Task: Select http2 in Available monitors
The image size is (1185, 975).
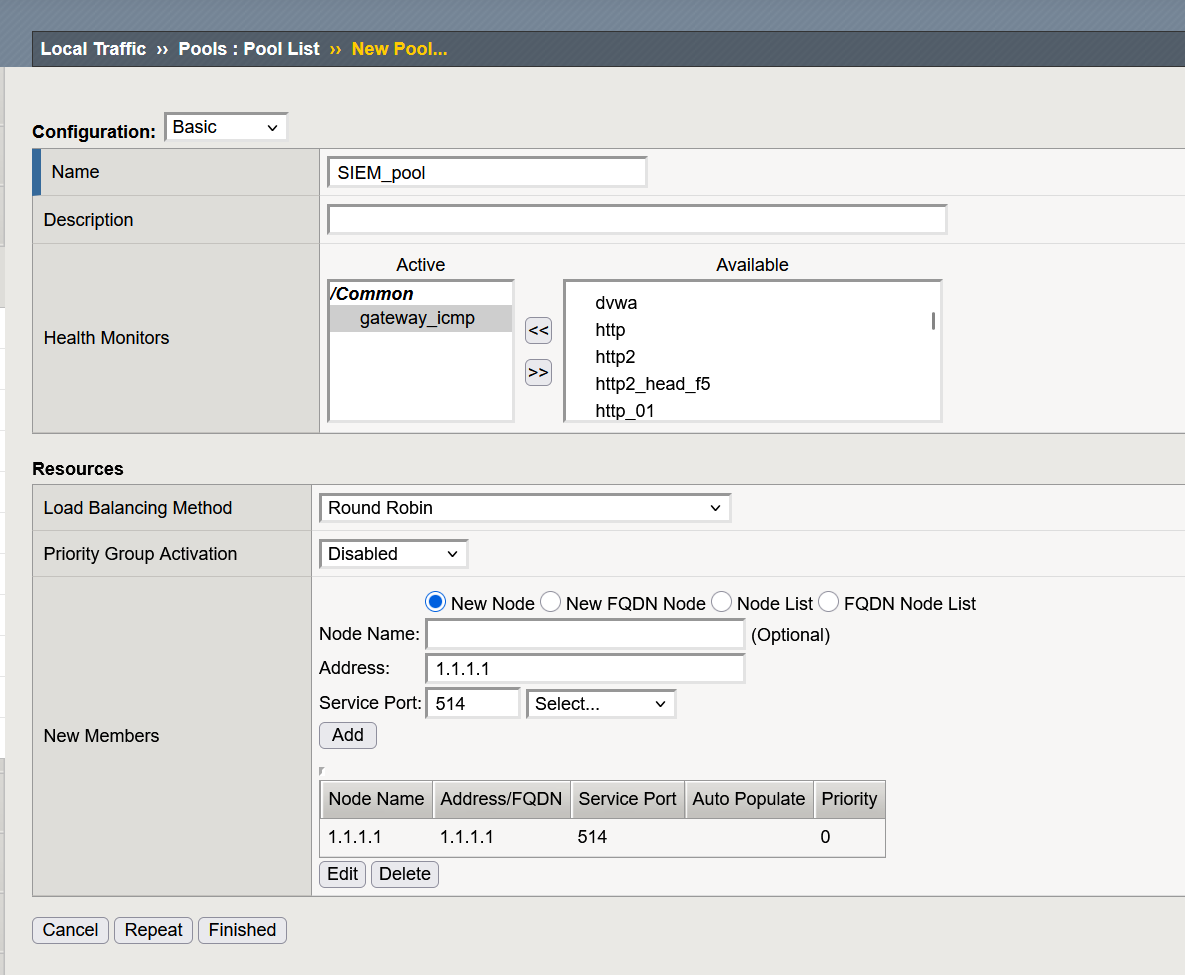Action: pyautogui.click(x=615, y=357)
